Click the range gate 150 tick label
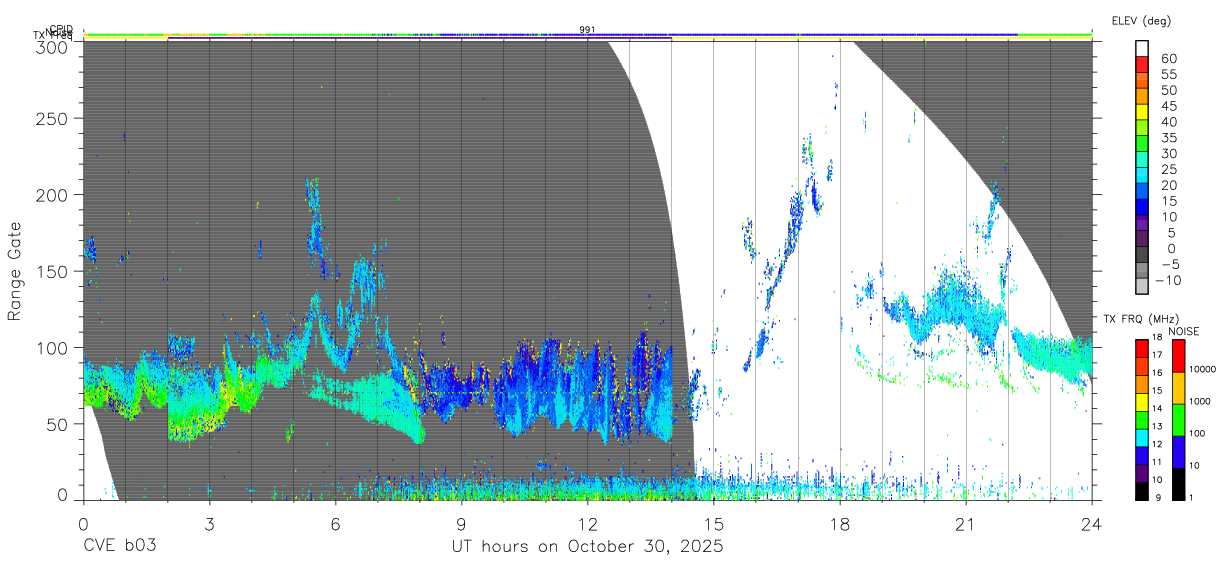Image resolution: width=1228 pixels, height=567 pixels. (52, 271)
